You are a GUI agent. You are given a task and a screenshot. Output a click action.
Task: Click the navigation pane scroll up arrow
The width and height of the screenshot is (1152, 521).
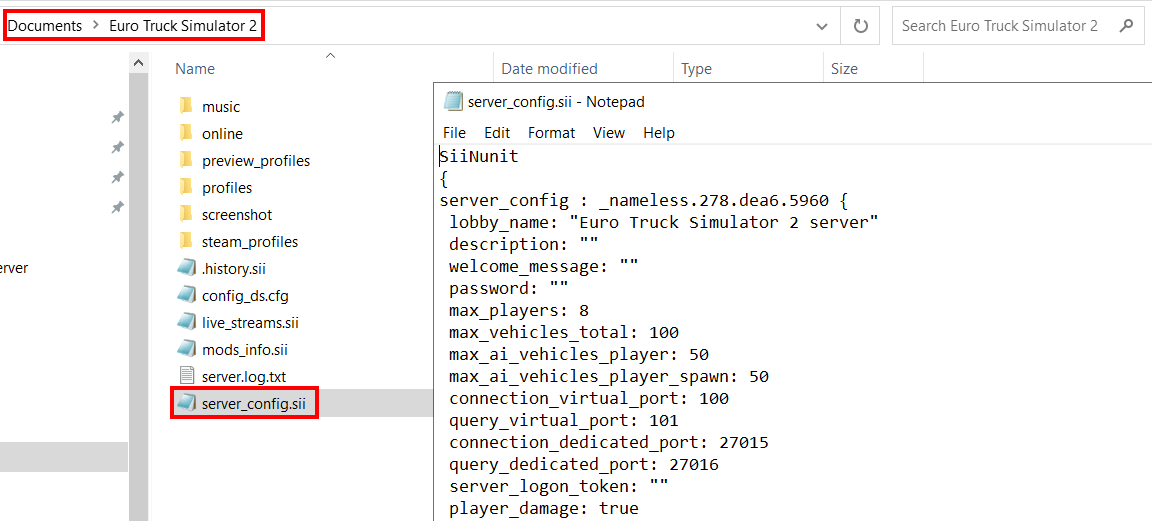click(139, 65)
